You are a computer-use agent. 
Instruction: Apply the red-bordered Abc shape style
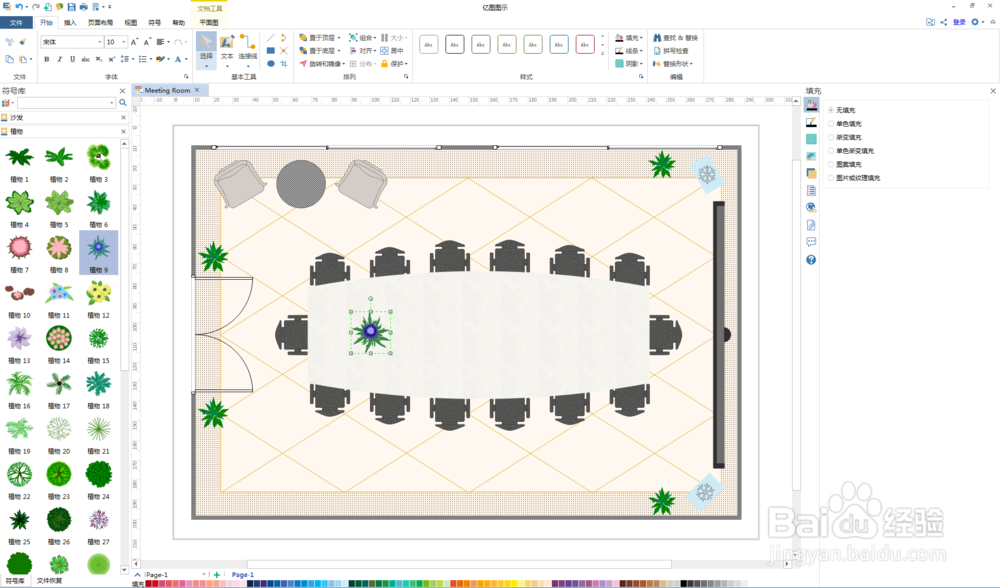(585, 45)
